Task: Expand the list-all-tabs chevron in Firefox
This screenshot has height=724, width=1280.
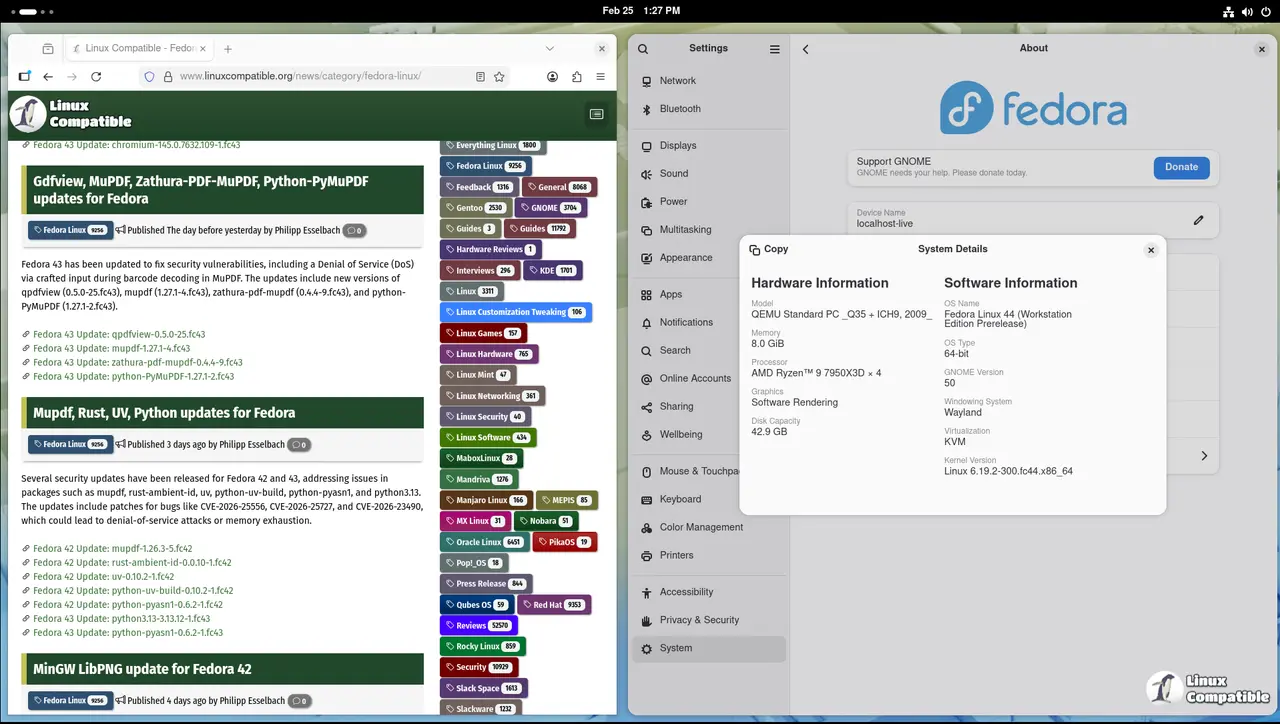Action: (550, 49)
